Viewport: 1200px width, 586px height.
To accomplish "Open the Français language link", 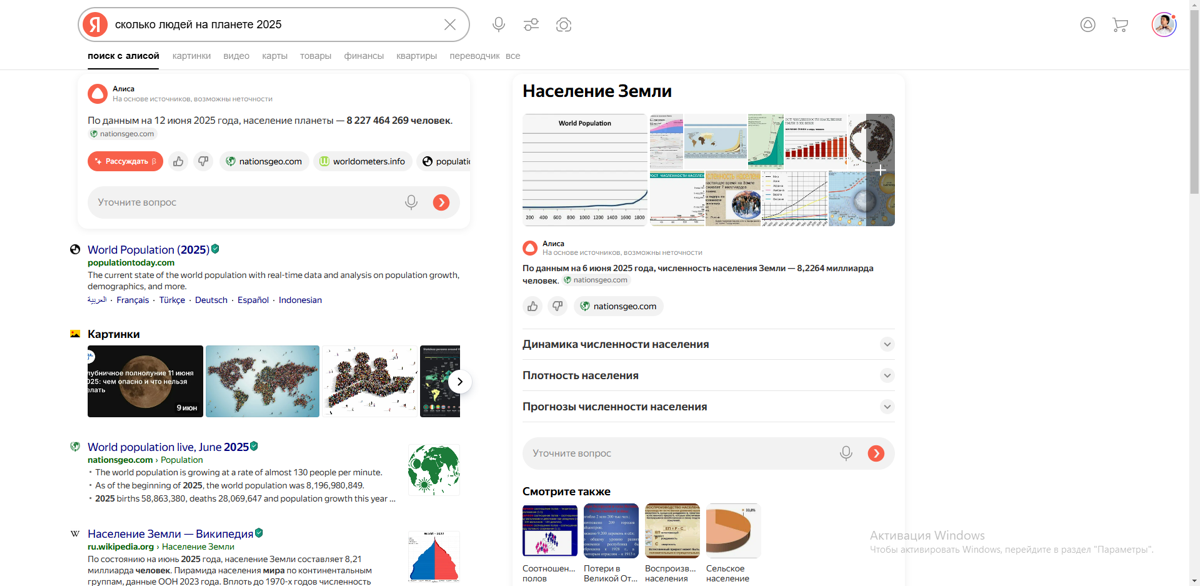I will tap(132, 300).
